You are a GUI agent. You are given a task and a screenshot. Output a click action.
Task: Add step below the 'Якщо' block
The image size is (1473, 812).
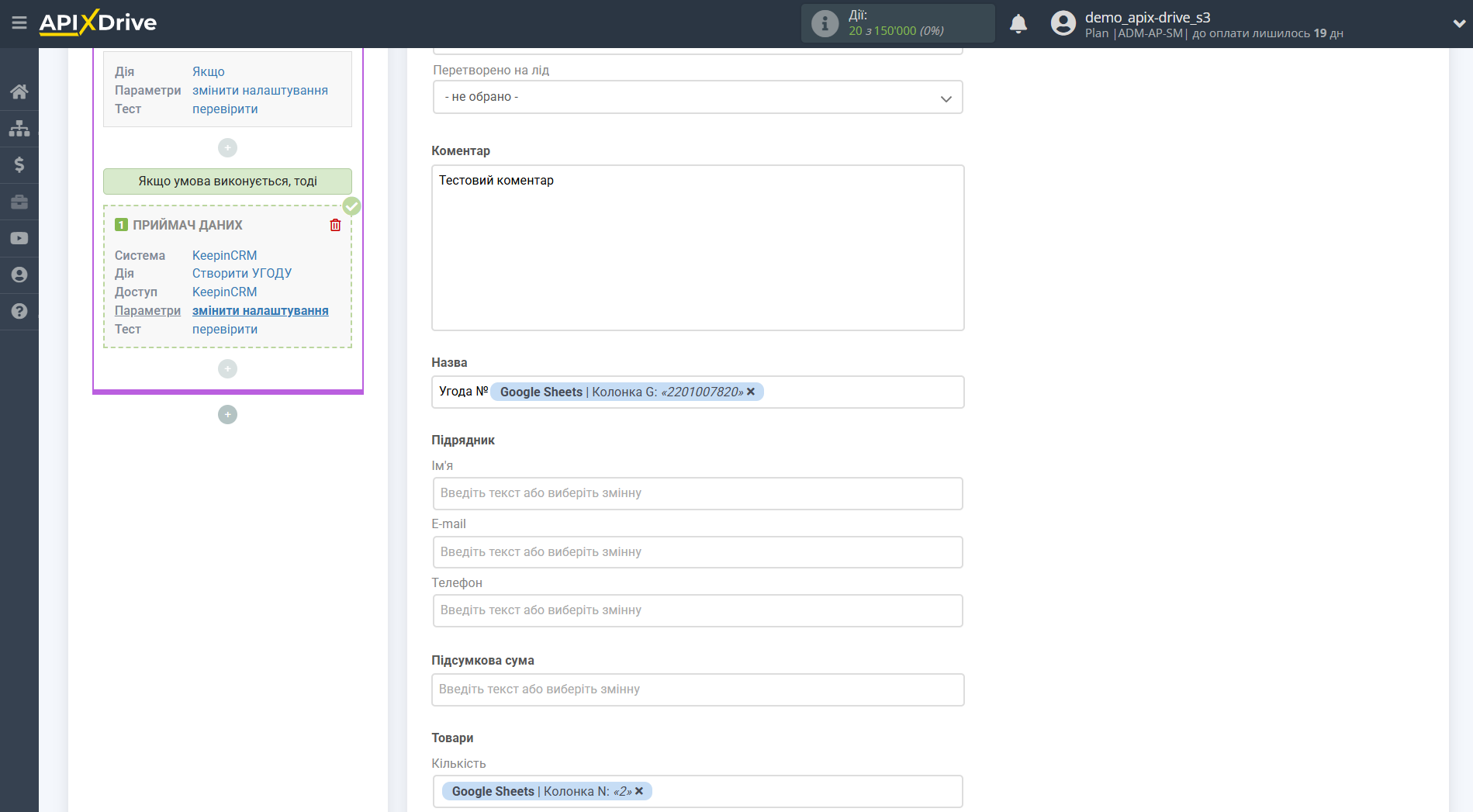[227, 147]
